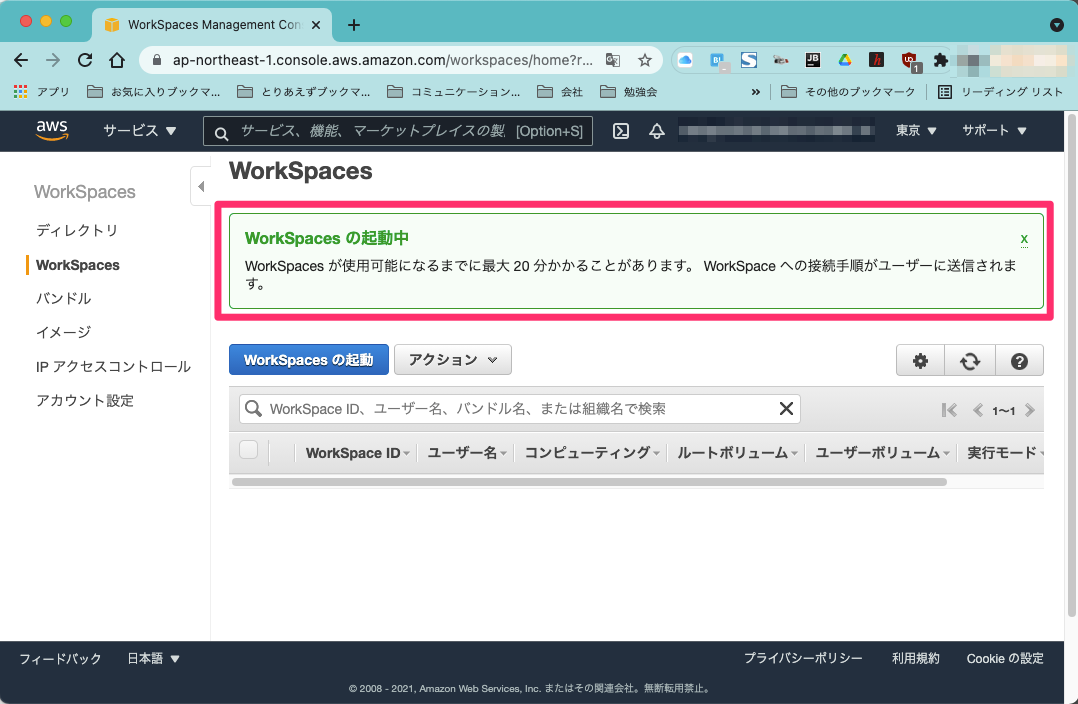Clear the search field with the X icon
1078x704 pixels.
point(786,408)
